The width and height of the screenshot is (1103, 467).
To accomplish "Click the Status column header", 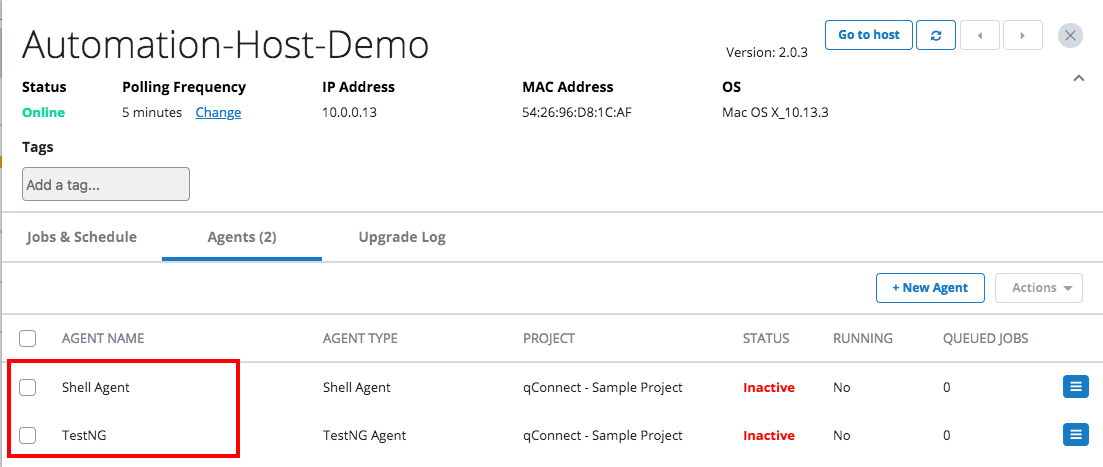I will pos(766,338).
